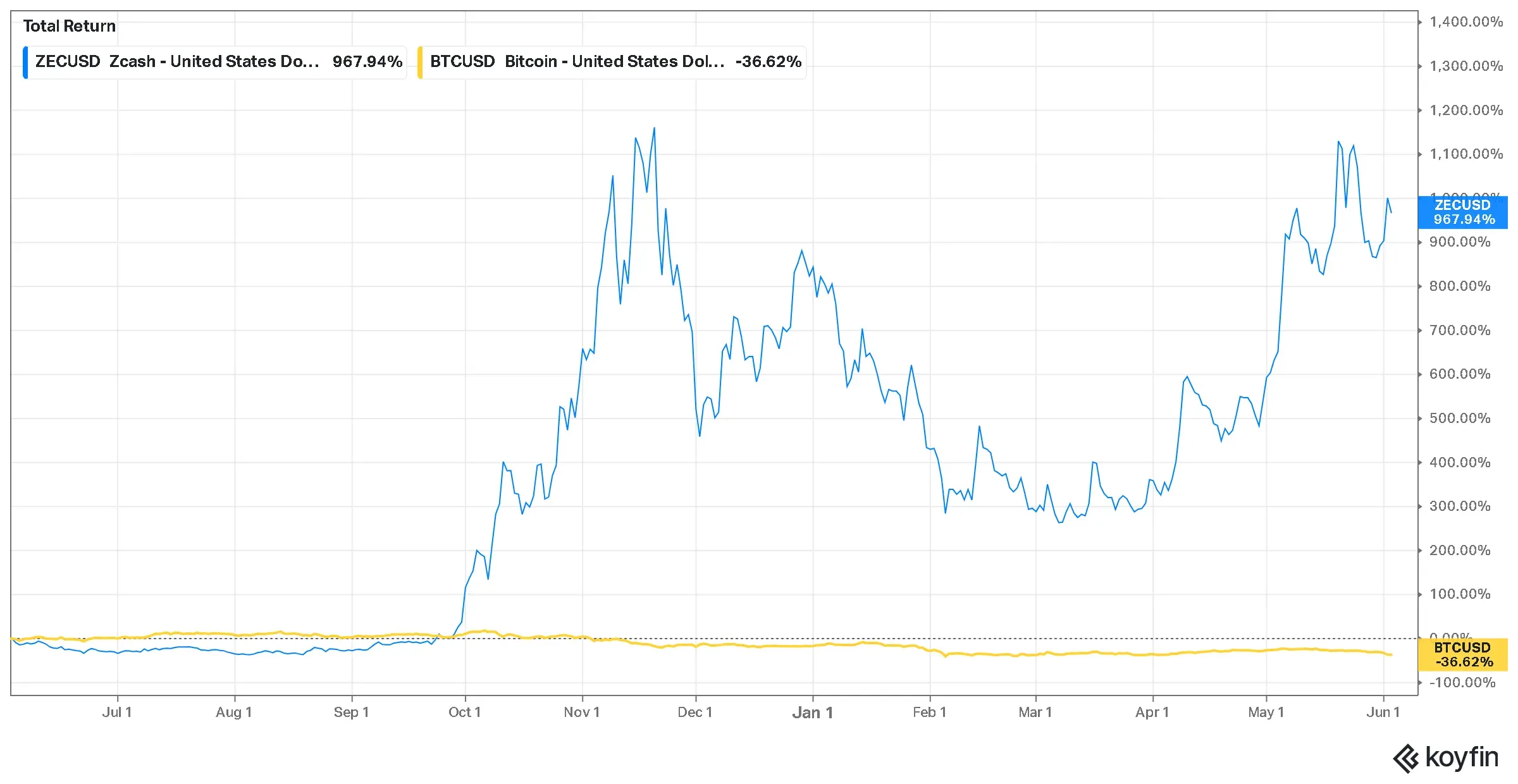1518x784 pixels.
Task: Click the 800.00% y-axis label
Action: 1460,286
